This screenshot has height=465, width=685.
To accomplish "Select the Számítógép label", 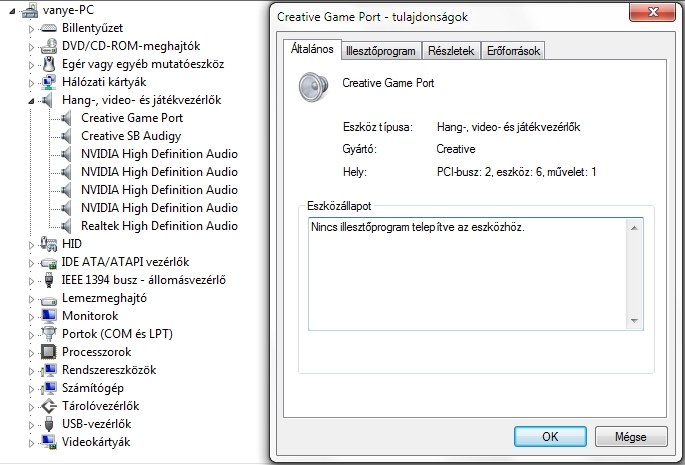I will coord(93,388).
